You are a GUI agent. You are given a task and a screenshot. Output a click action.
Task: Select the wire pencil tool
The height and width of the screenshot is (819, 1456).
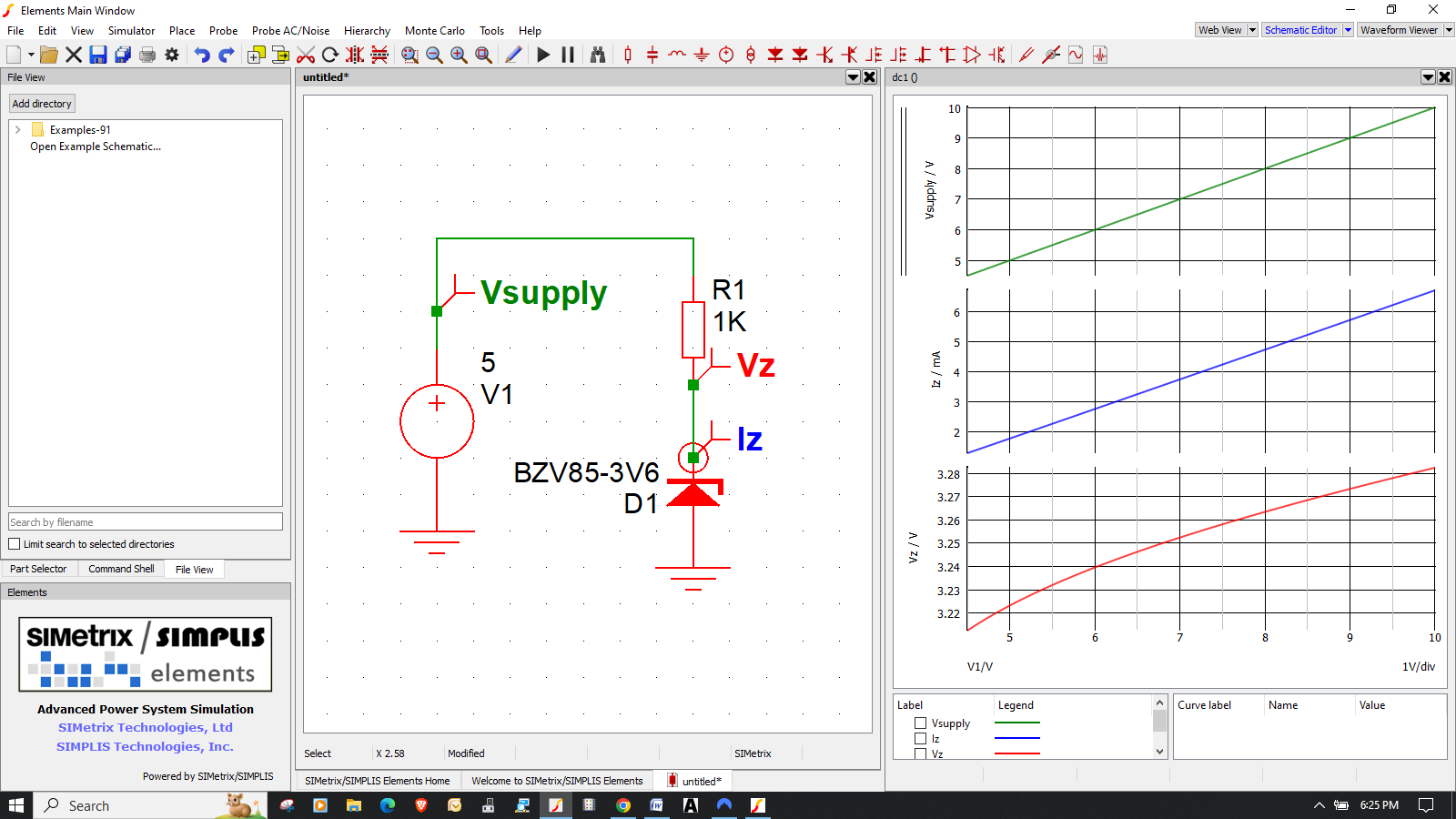[513, 55]
